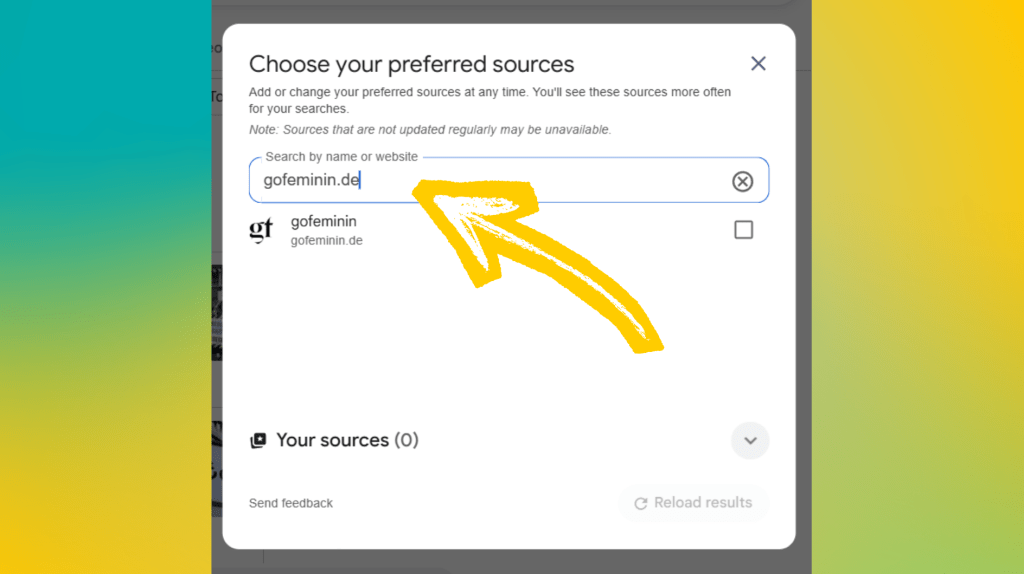Viewport: 1024px width, 574px height.
Task: Click the gofeminin gf logo icon
Action: (261, 231)
